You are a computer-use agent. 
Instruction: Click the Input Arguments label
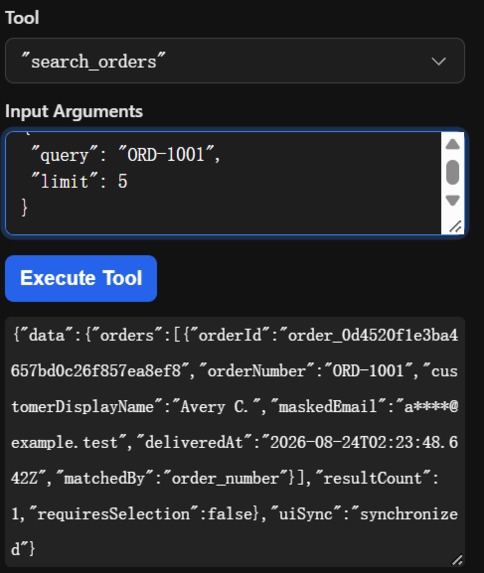pyautogui.click(x=74, y=111)
